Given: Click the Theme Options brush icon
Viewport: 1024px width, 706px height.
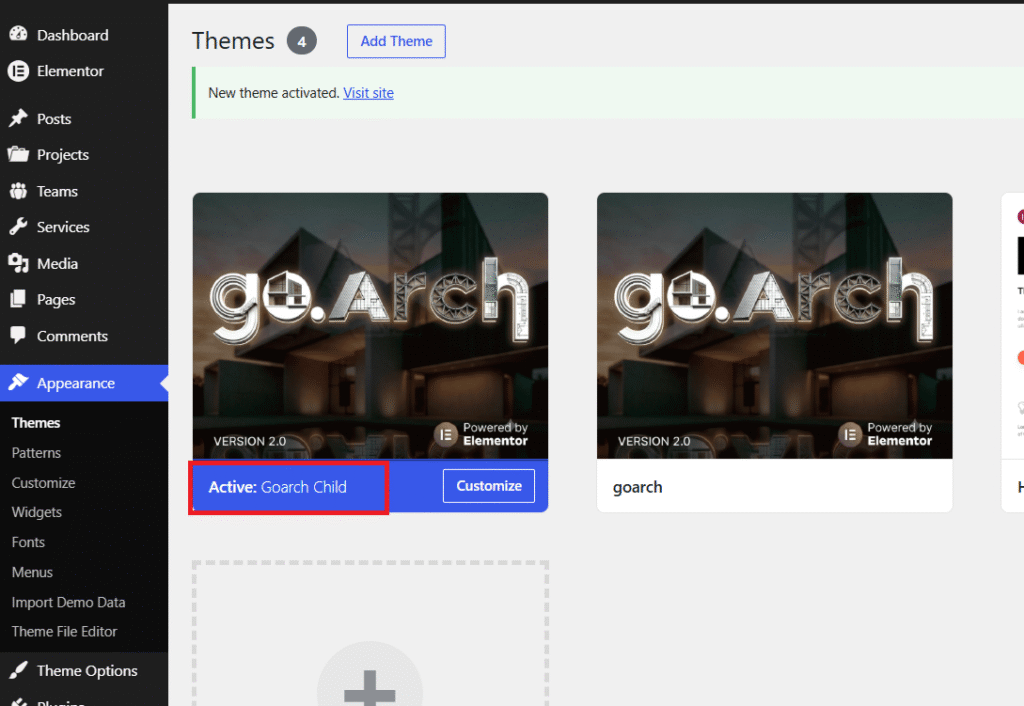Looking at the screenshot, I should click(18, 670).
